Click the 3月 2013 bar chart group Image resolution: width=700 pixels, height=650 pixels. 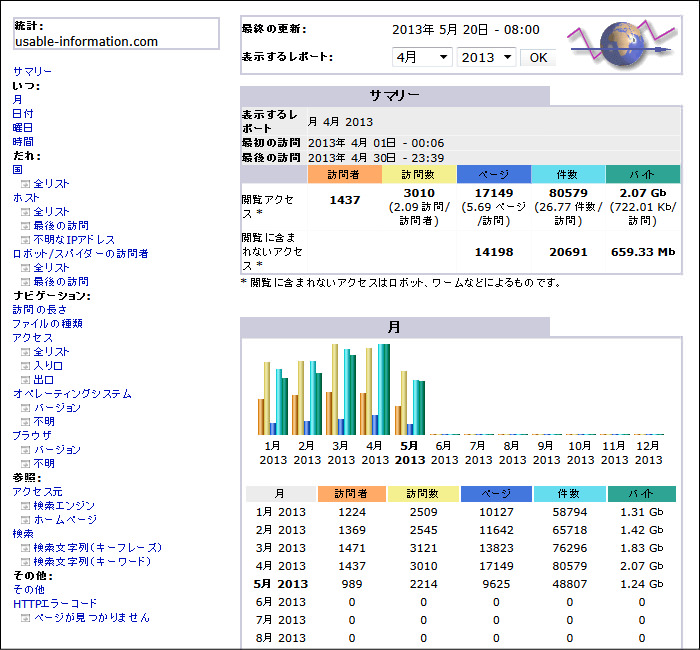pos(341,389)
